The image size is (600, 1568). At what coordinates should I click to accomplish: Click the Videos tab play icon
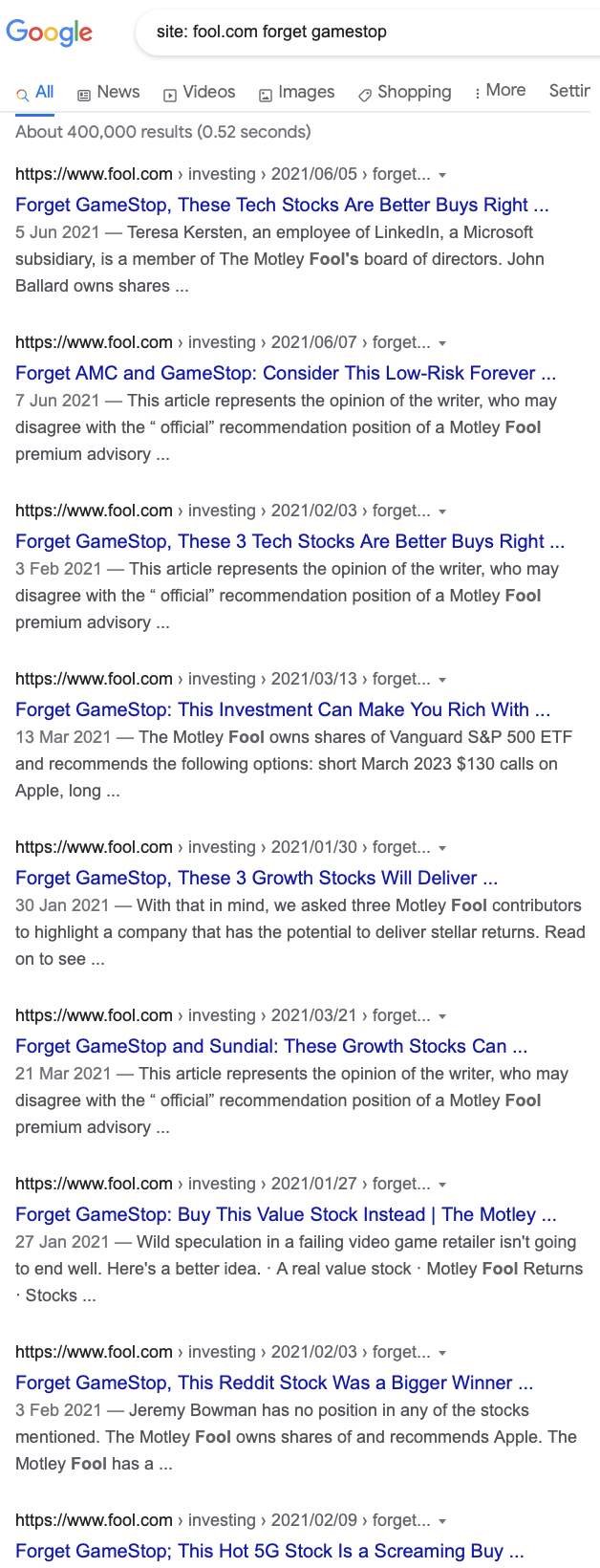coord(170,94)
